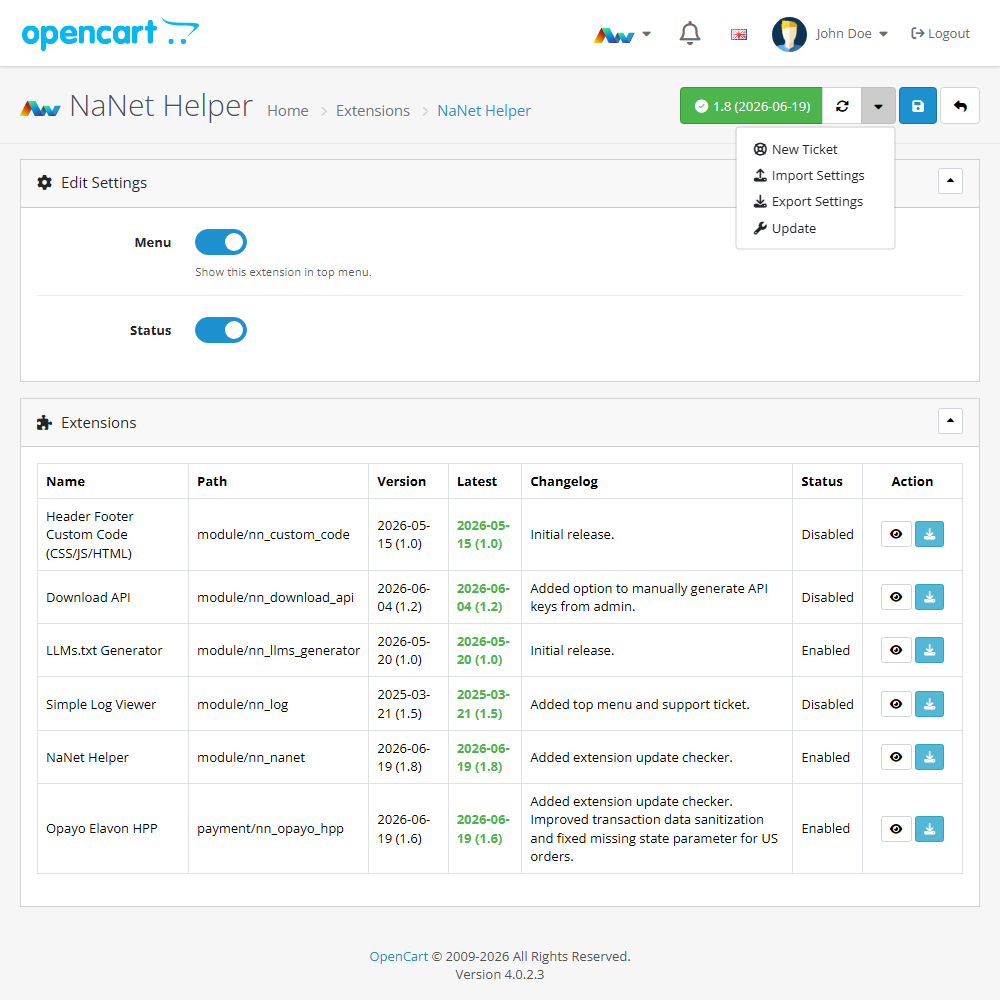Download the Opayo Elavon HPP extension

(x=929, y=829)
